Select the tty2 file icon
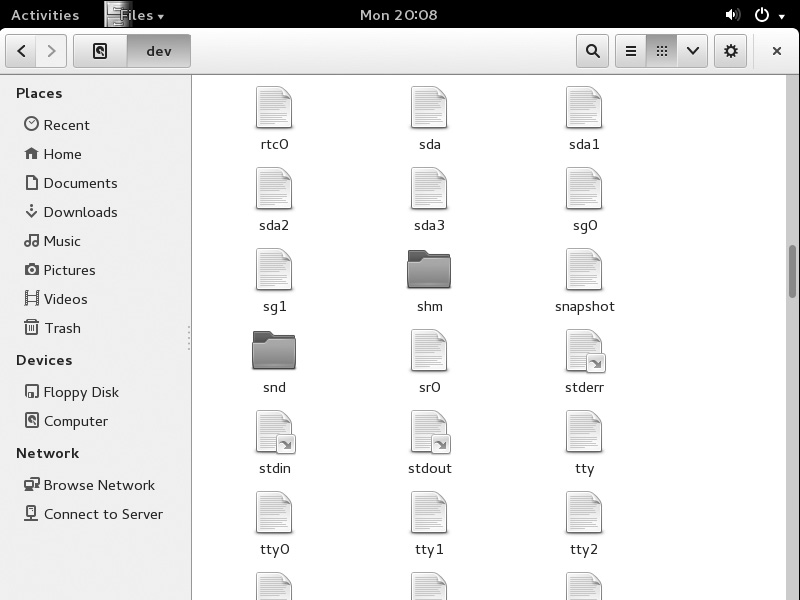 pyautogui.click(x=584, y=514)
